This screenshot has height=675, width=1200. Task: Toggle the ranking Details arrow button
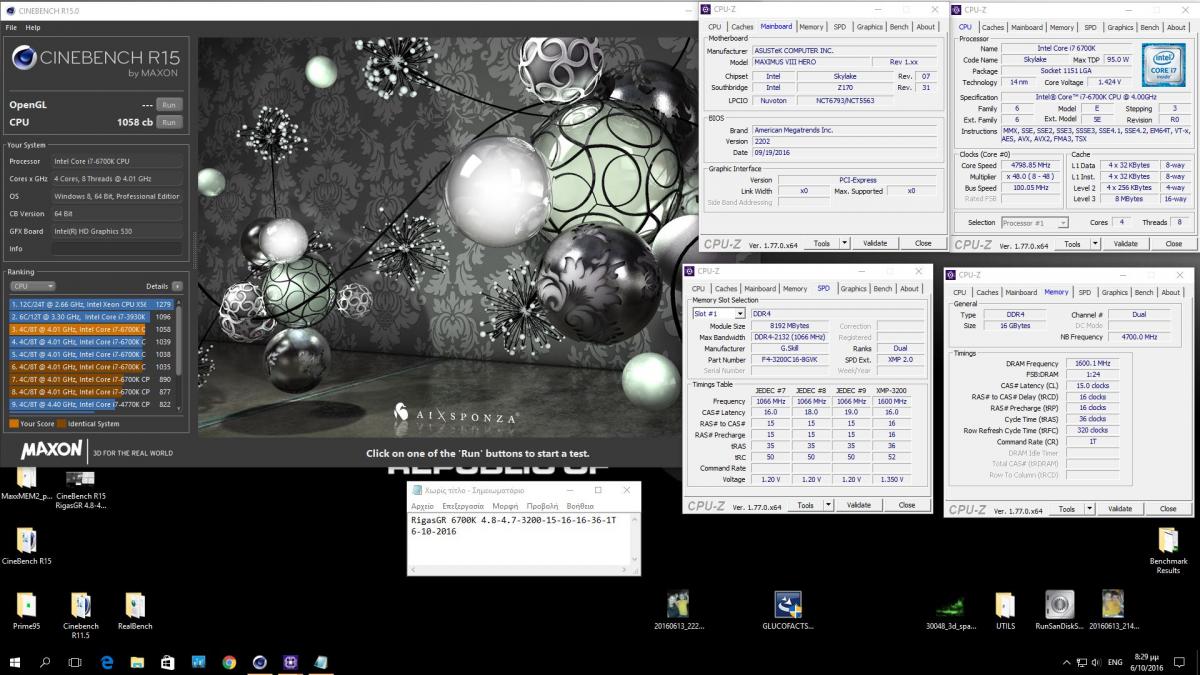(177, 285)
